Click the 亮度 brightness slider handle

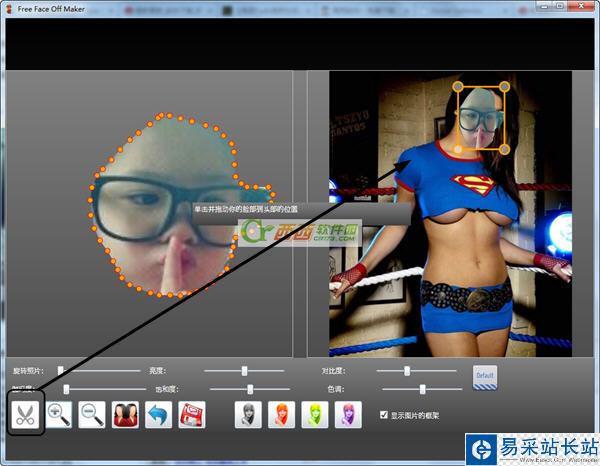(x=244, y=371)
